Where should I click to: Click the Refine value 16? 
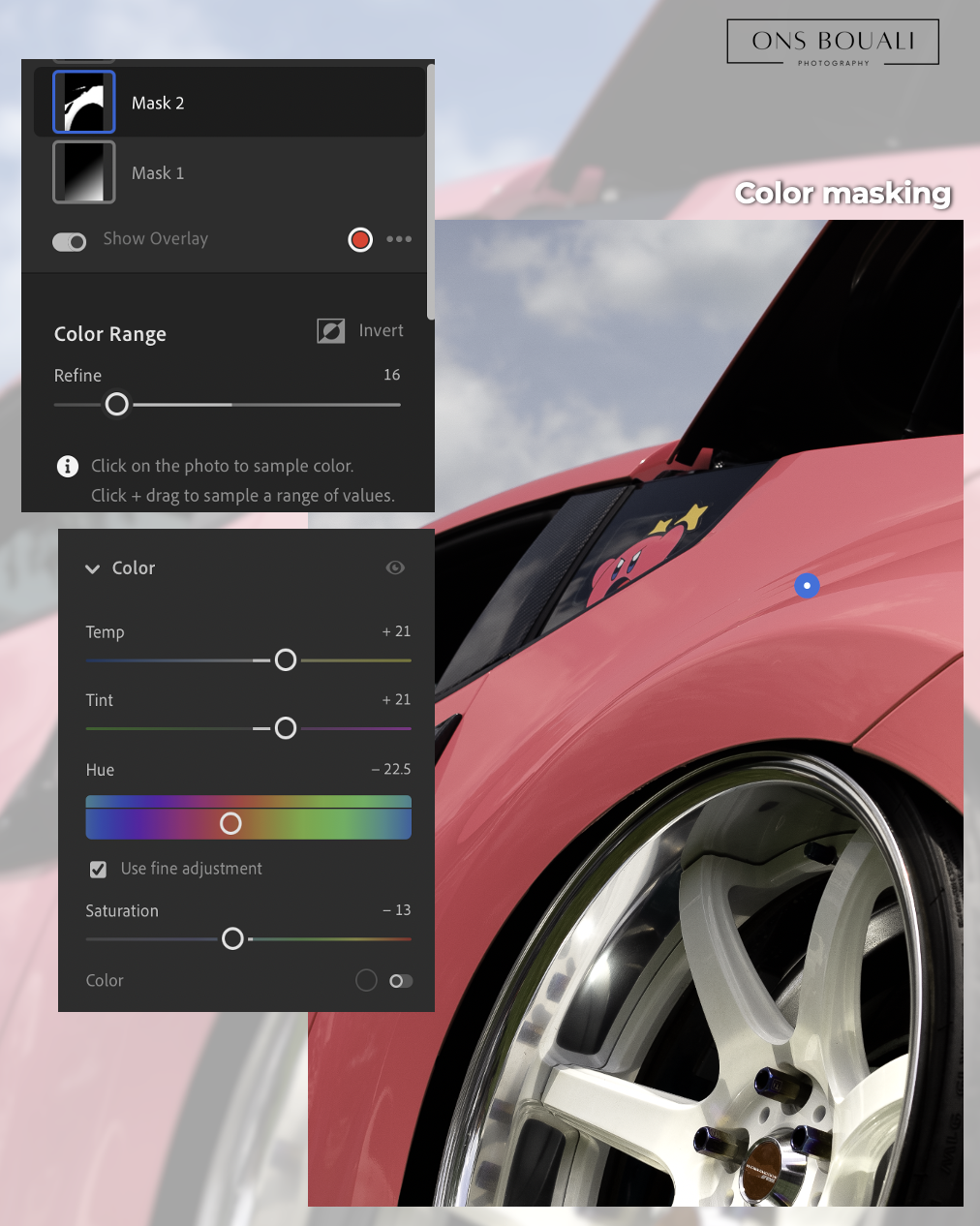[391, 375]
